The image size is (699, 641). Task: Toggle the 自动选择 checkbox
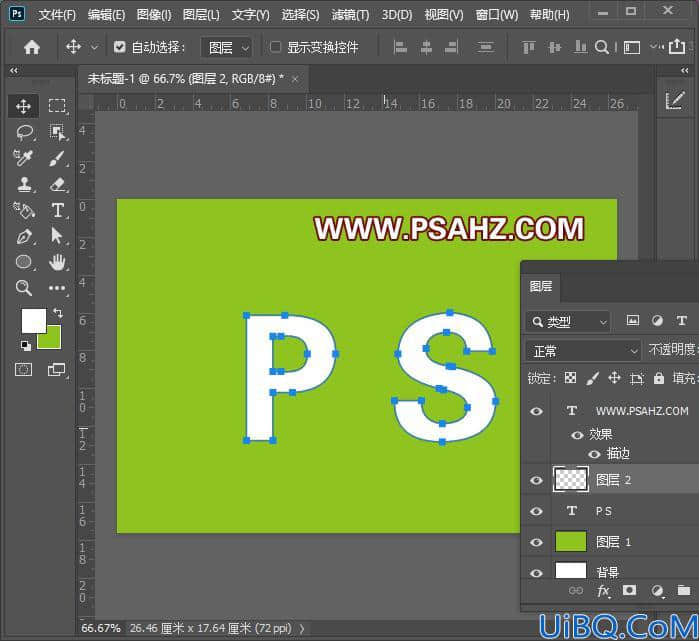click(x=119, y=47)
